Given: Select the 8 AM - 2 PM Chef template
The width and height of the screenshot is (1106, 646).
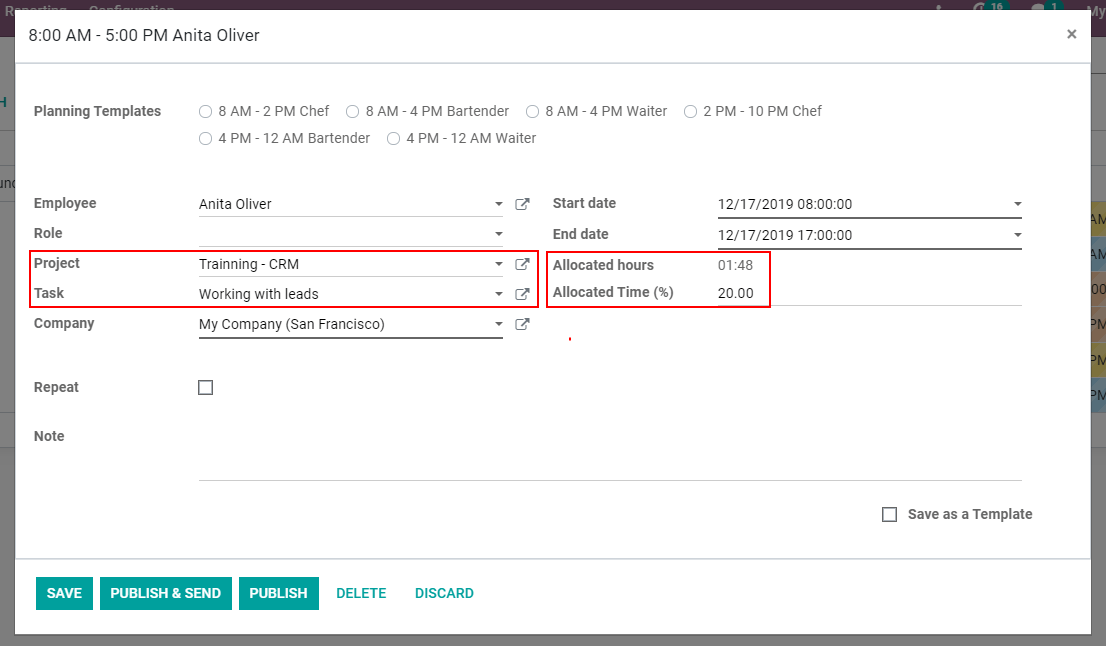Looking at the screenshot, I should point(205,111).
